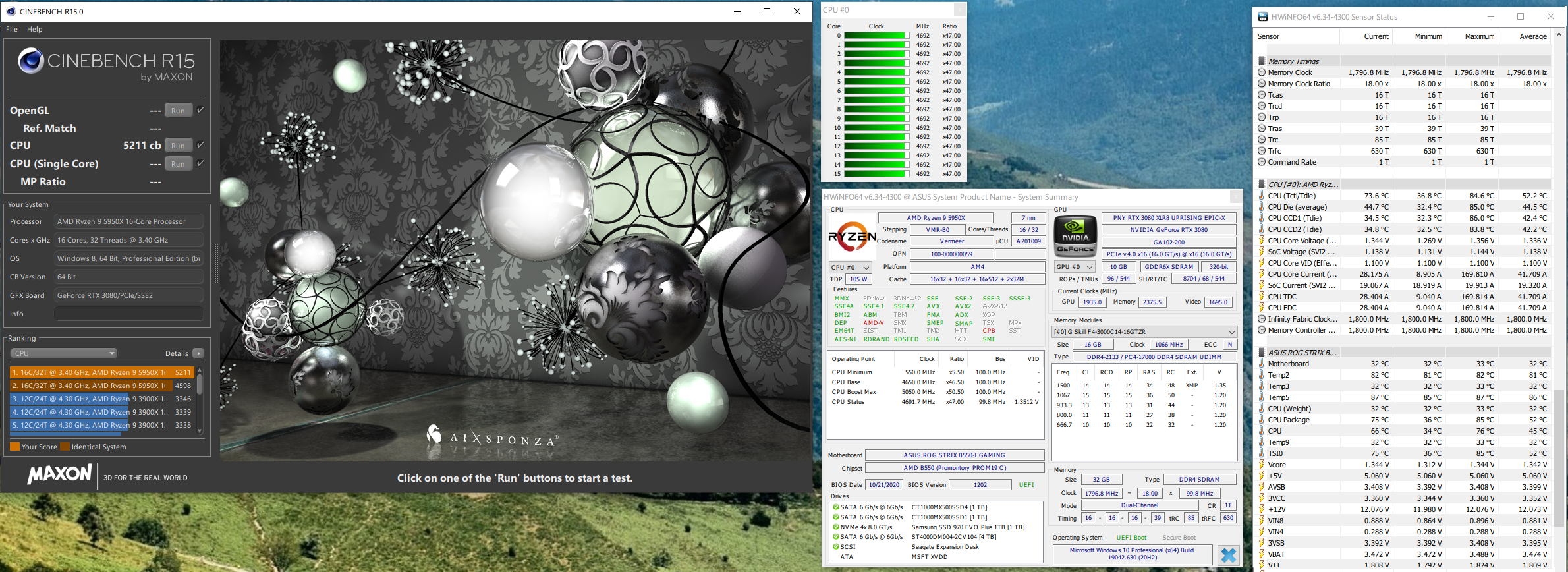Image resolution: width=1568 pixels, height=572 pixels.
Task: Open the Ranking CPU dropdown
Action: [64, 353]
